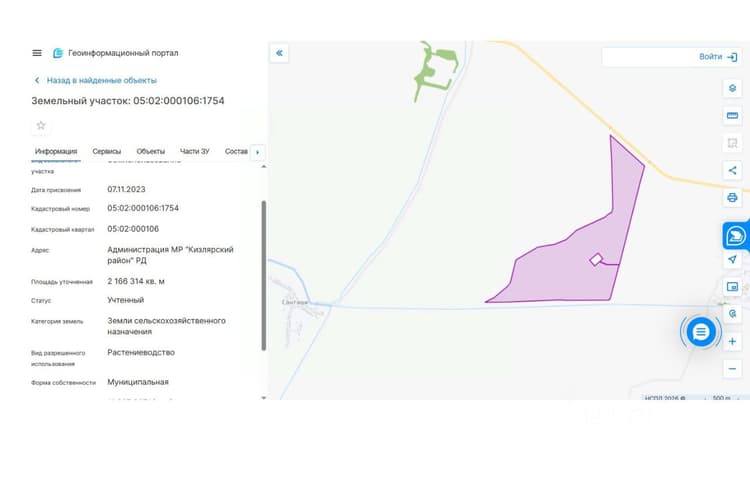
Task: Go back via Назад в найденные объекты
Action: 96,80
